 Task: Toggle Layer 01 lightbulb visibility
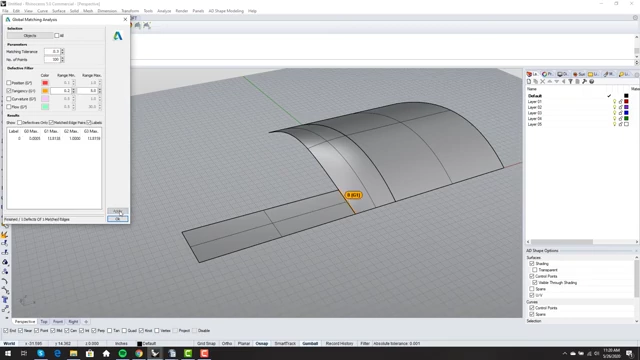pos(614,102)
